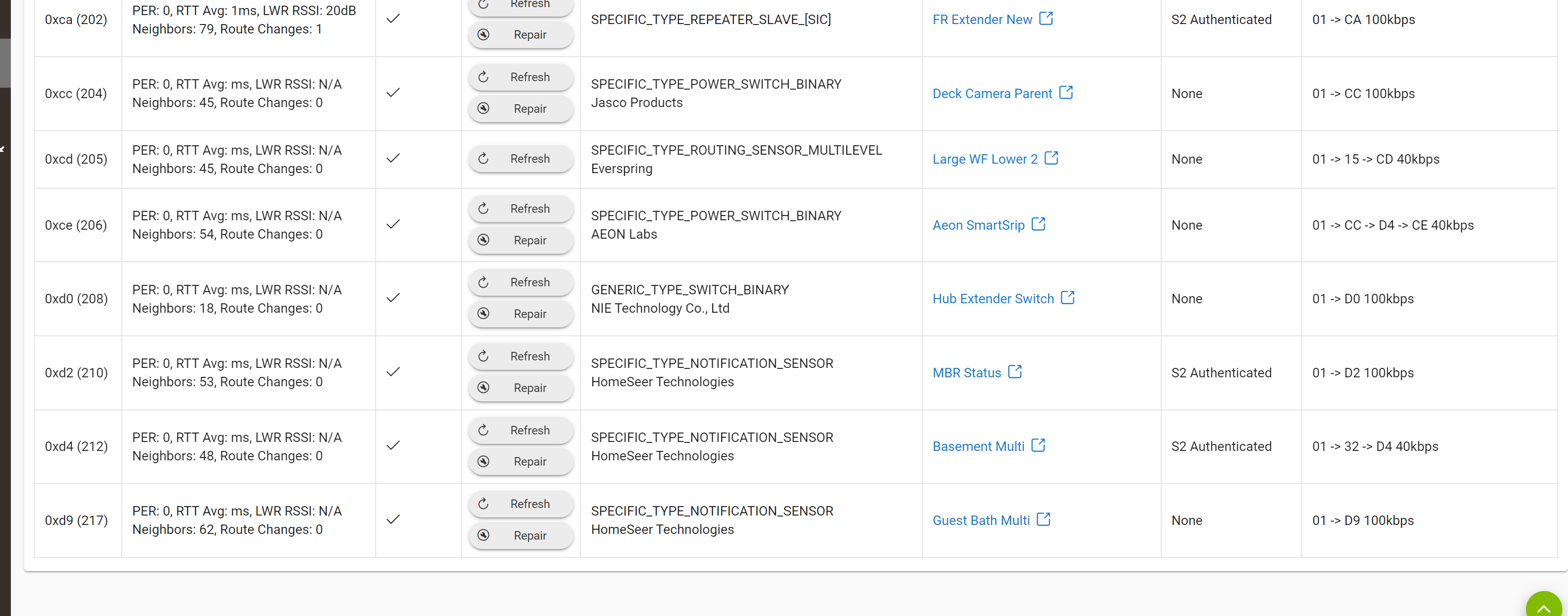Click the checkmark status icon for node 0xcc (204)
Screen dimensions: 1568x616
(393, 92)
